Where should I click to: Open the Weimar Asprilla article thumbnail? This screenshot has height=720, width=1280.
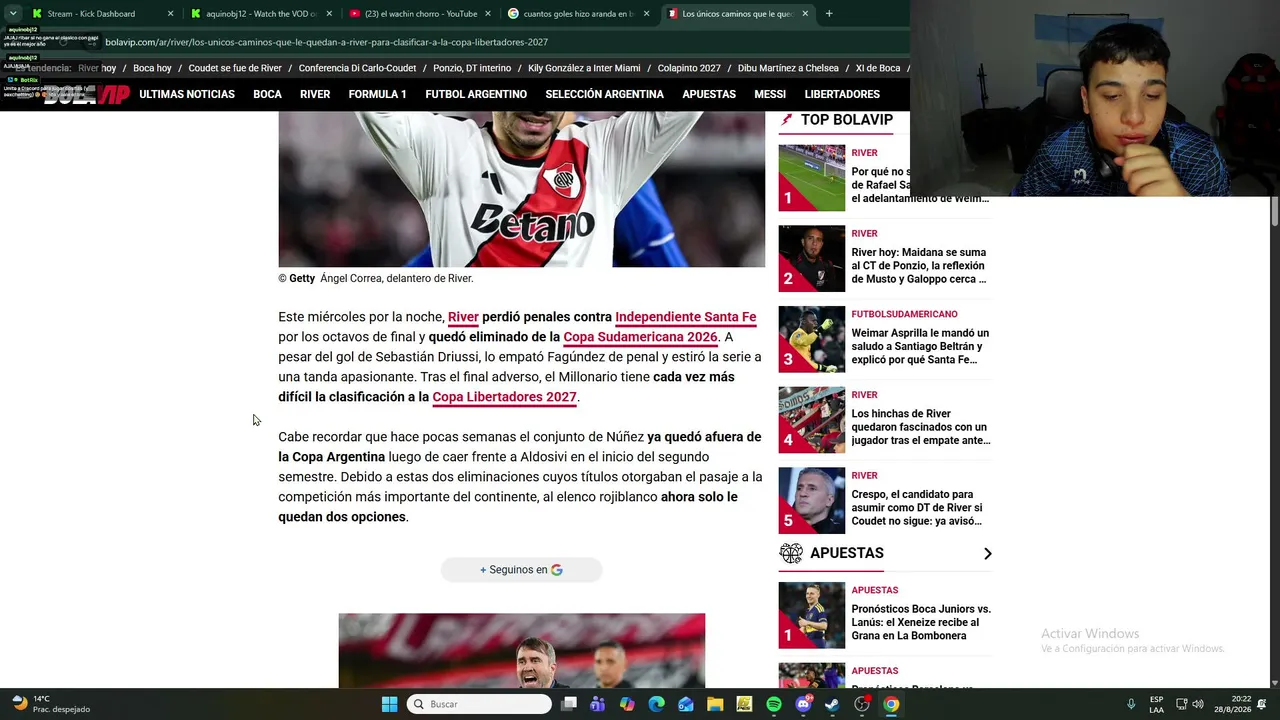pyautogui.click(x=812, y=339)
